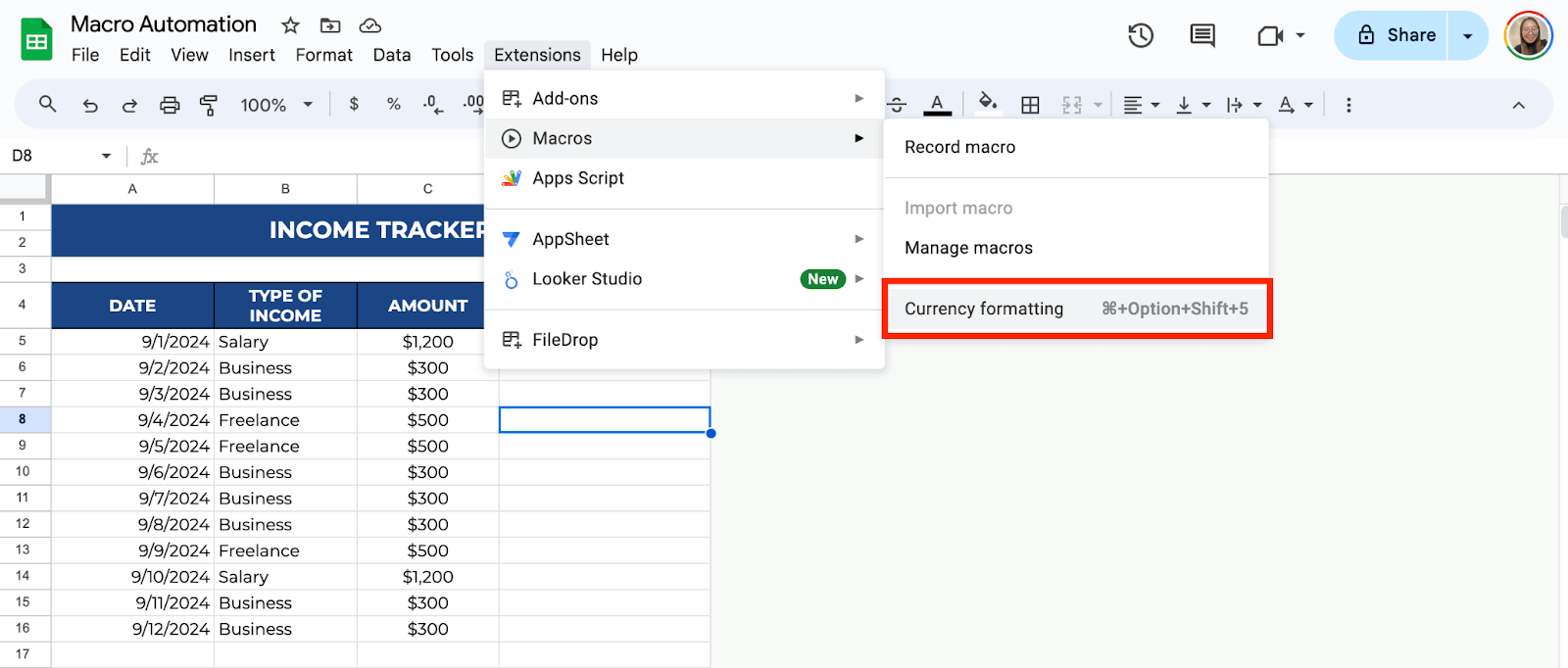
Task: Choose Manage macros option
Action: [x=968, y=248]
